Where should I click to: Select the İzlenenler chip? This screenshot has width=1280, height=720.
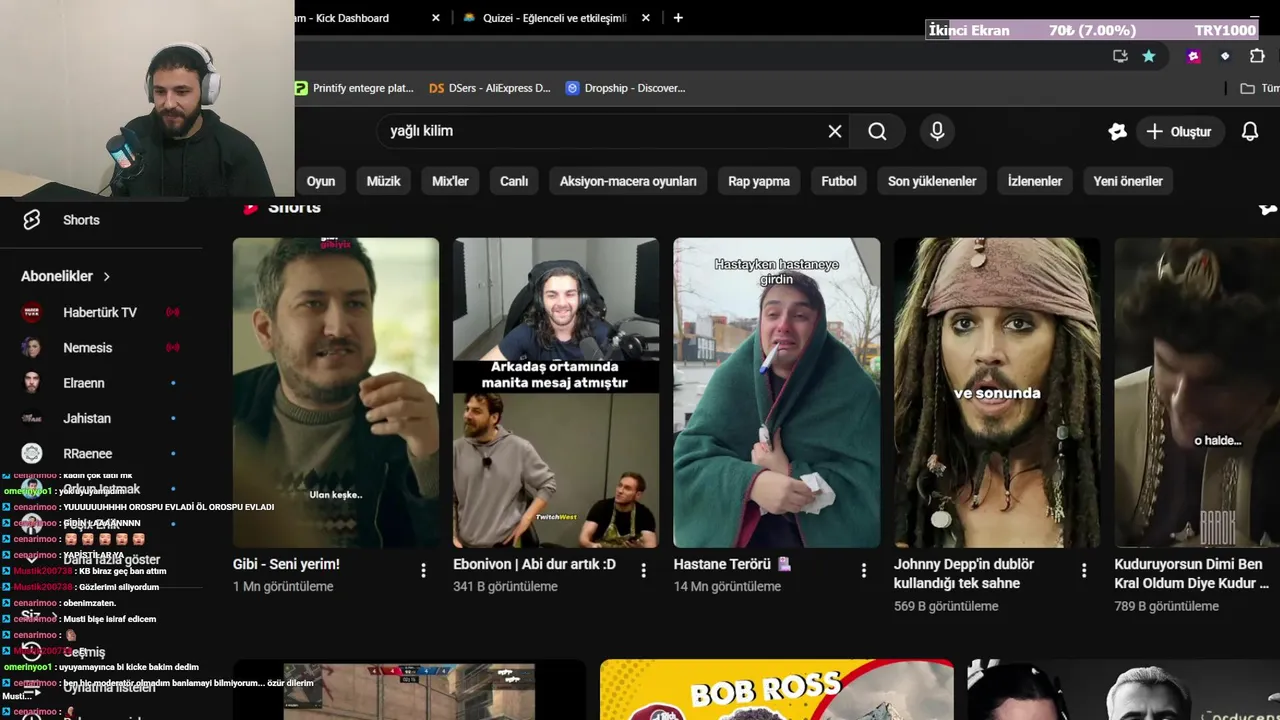[1035, 181]
